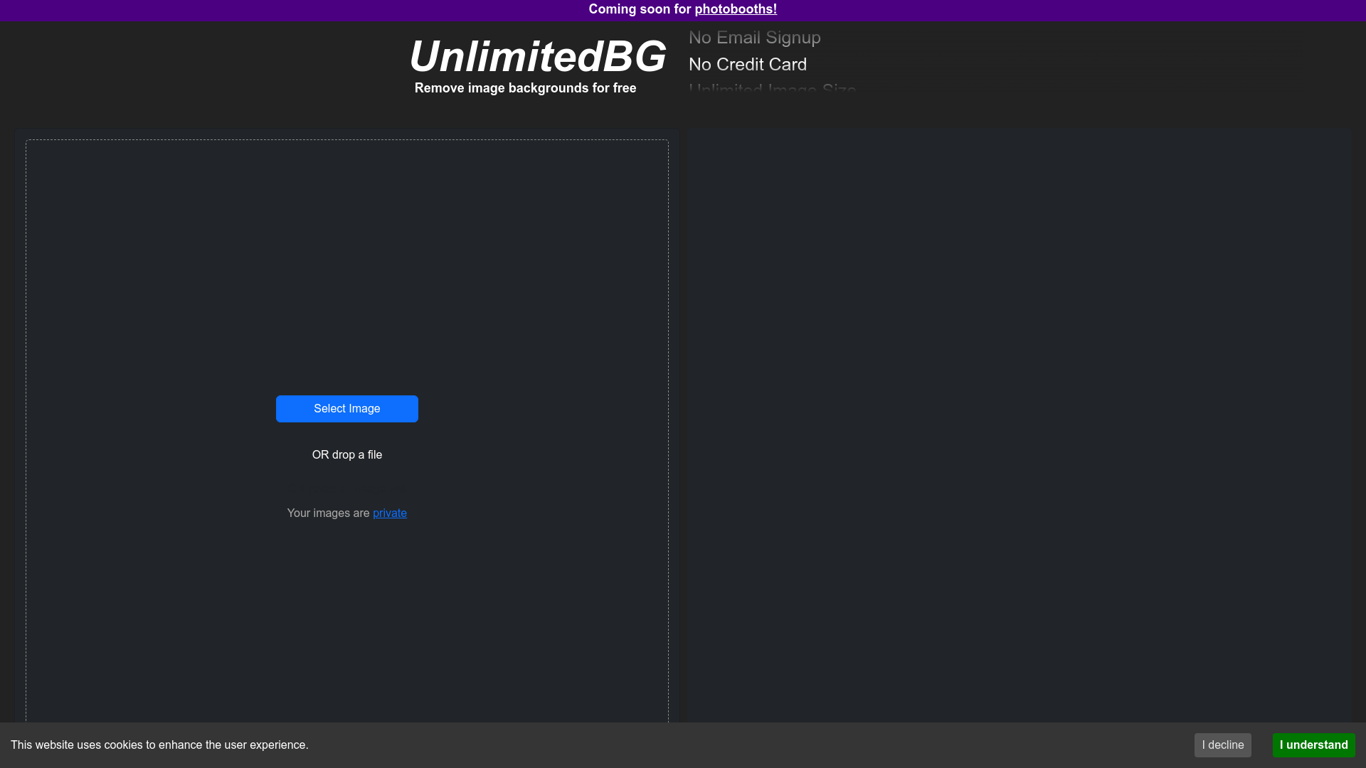The image size is (1366, 768).
Task: Decline cookies with I decline button
Action: [x=1222, y=745]
